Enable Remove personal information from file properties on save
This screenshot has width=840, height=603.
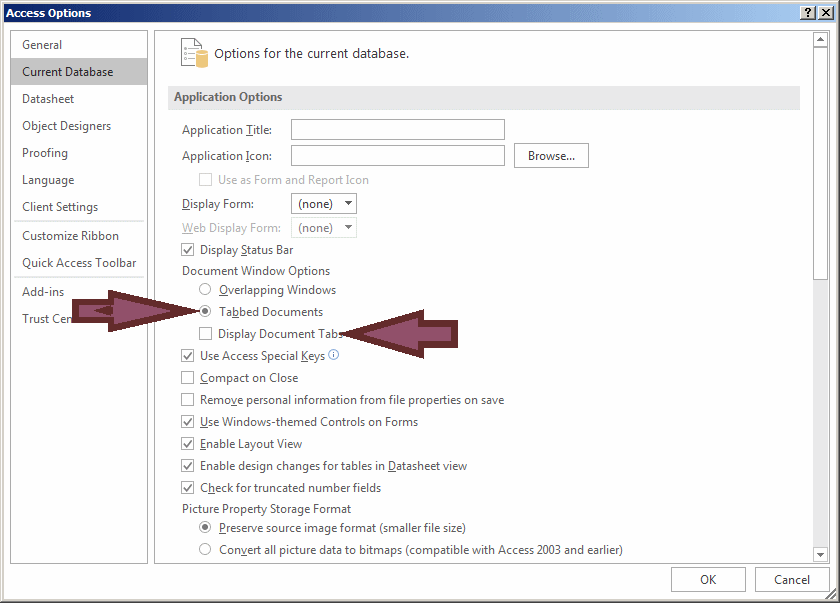[x=187, y=399]
